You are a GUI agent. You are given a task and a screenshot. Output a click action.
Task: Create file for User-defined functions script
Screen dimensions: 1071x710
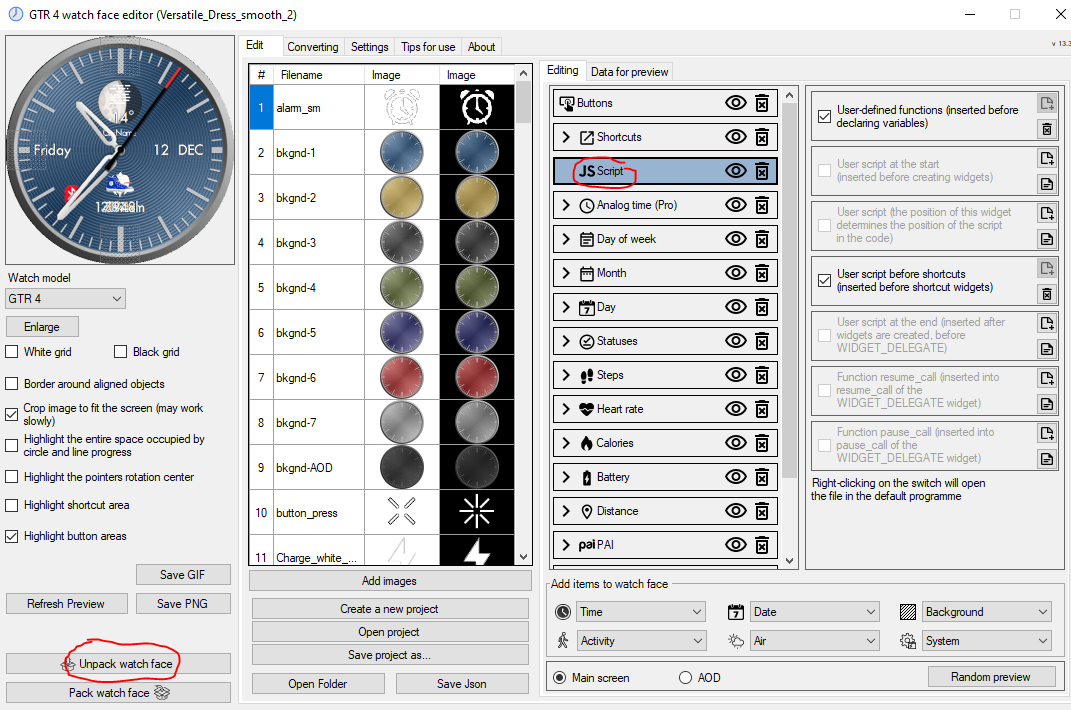tap(1046, 103)
